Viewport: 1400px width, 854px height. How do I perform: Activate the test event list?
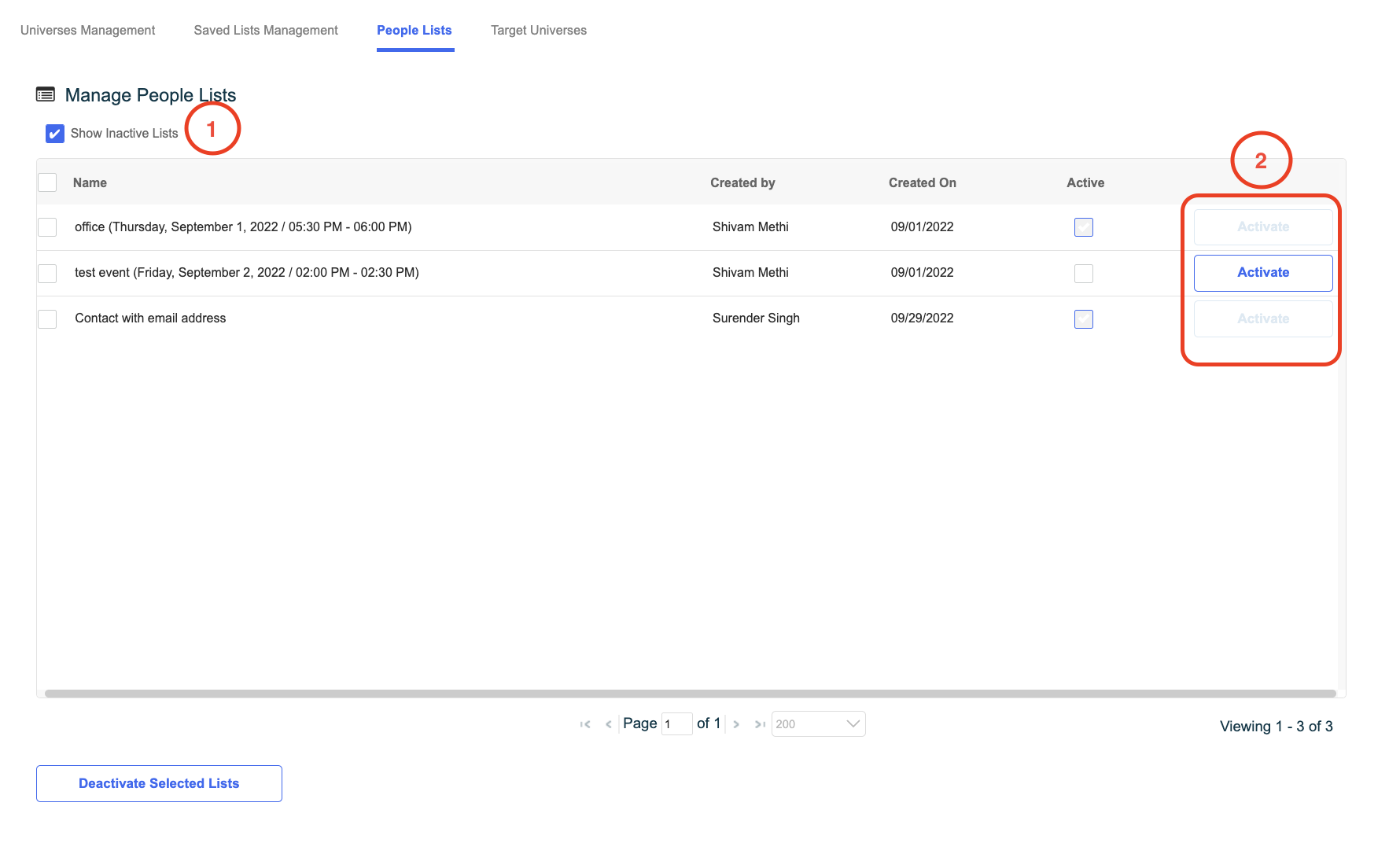pyautogui.click(x=1263, y=273)
